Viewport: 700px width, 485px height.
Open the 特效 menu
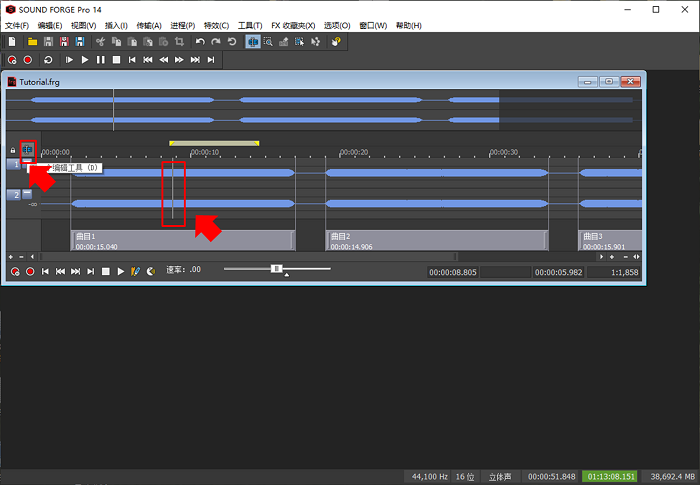click(x=215, y=25)
